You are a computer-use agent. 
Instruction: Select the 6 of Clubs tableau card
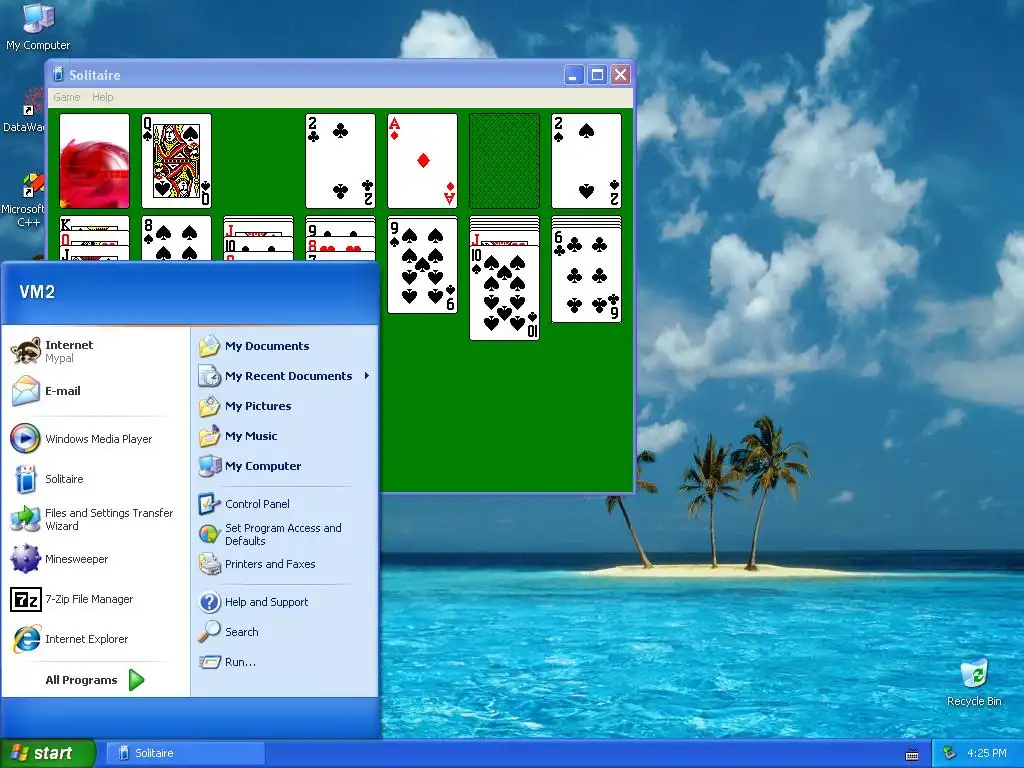(x=586, y=274)
